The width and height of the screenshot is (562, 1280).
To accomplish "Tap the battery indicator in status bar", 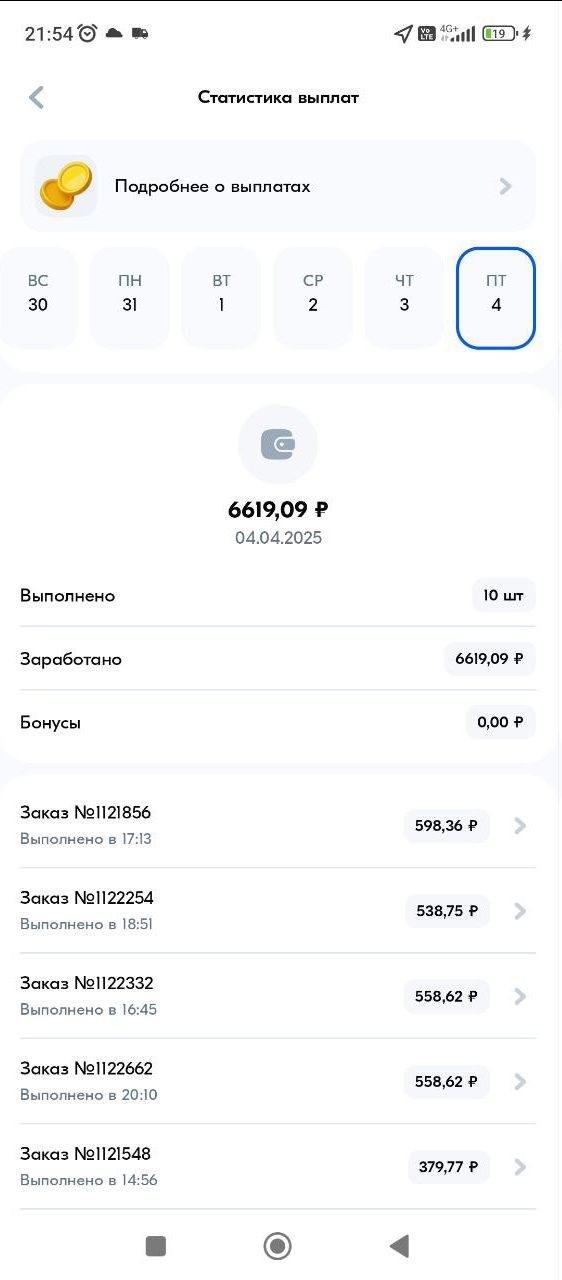I will point(499,33).
